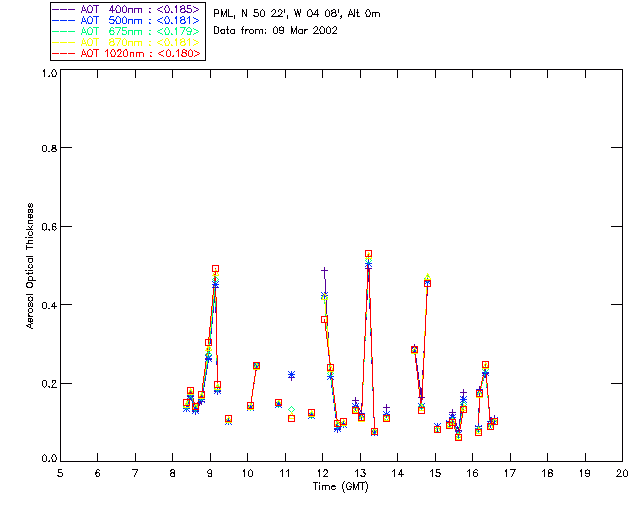Click the x-axis tick label 20
This screenshot has width=640, height=512.
click(x=622, y=472)
